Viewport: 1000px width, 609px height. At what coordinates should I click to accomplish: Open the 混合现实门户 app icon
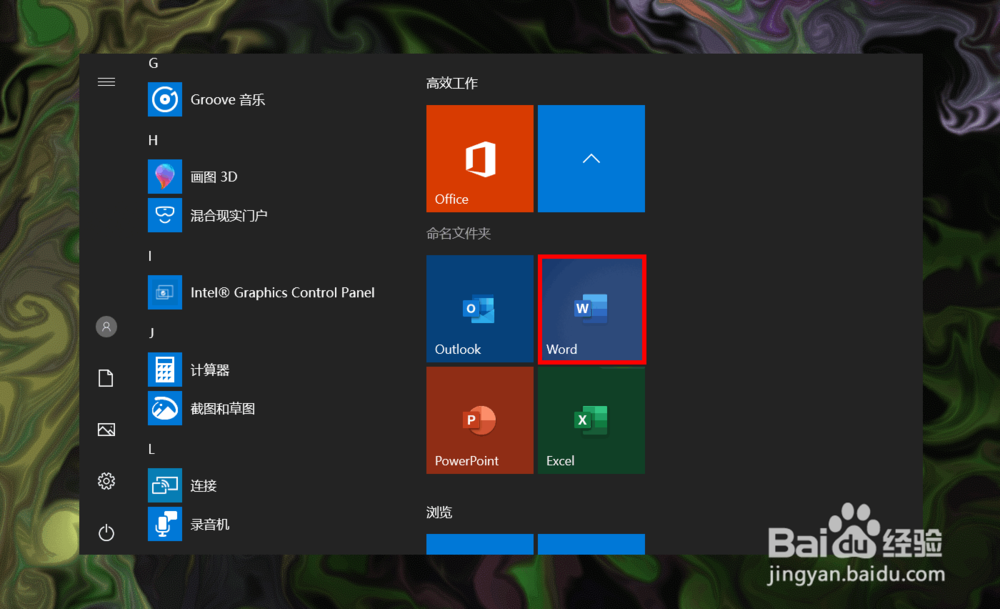[x=165, y=216]
